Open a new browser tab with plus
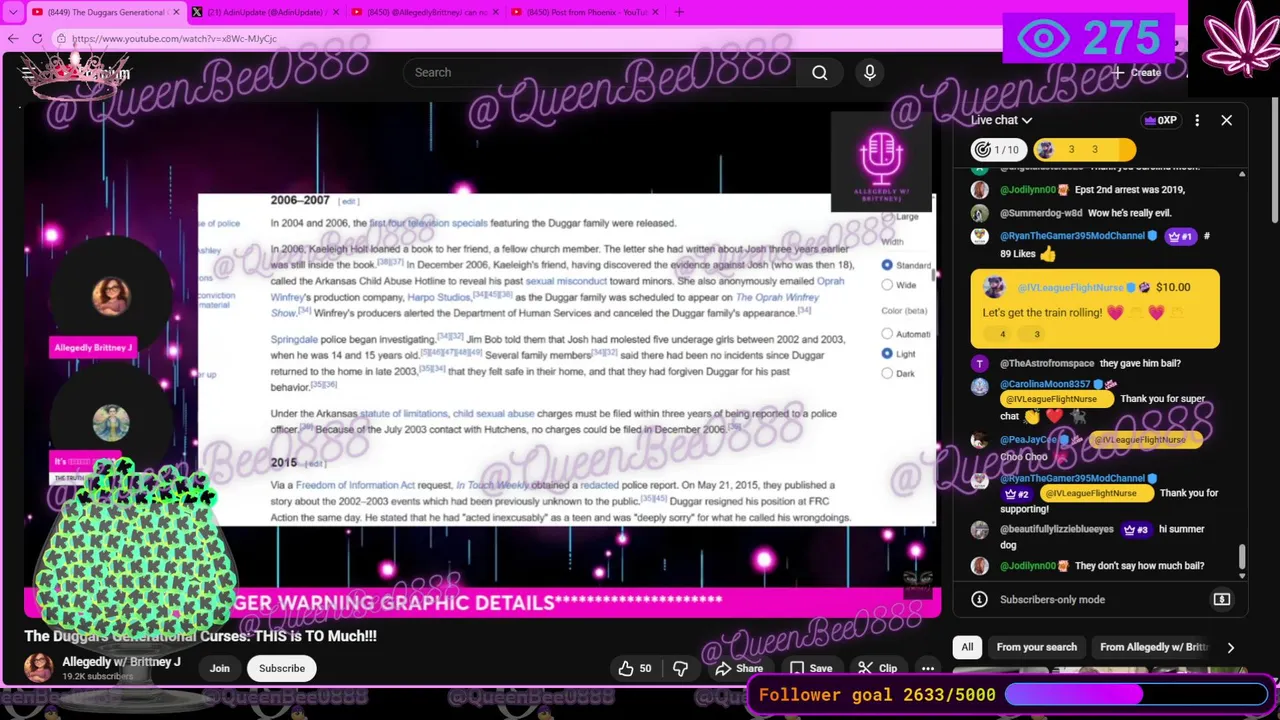The image size is (1280, 720). 679,12
